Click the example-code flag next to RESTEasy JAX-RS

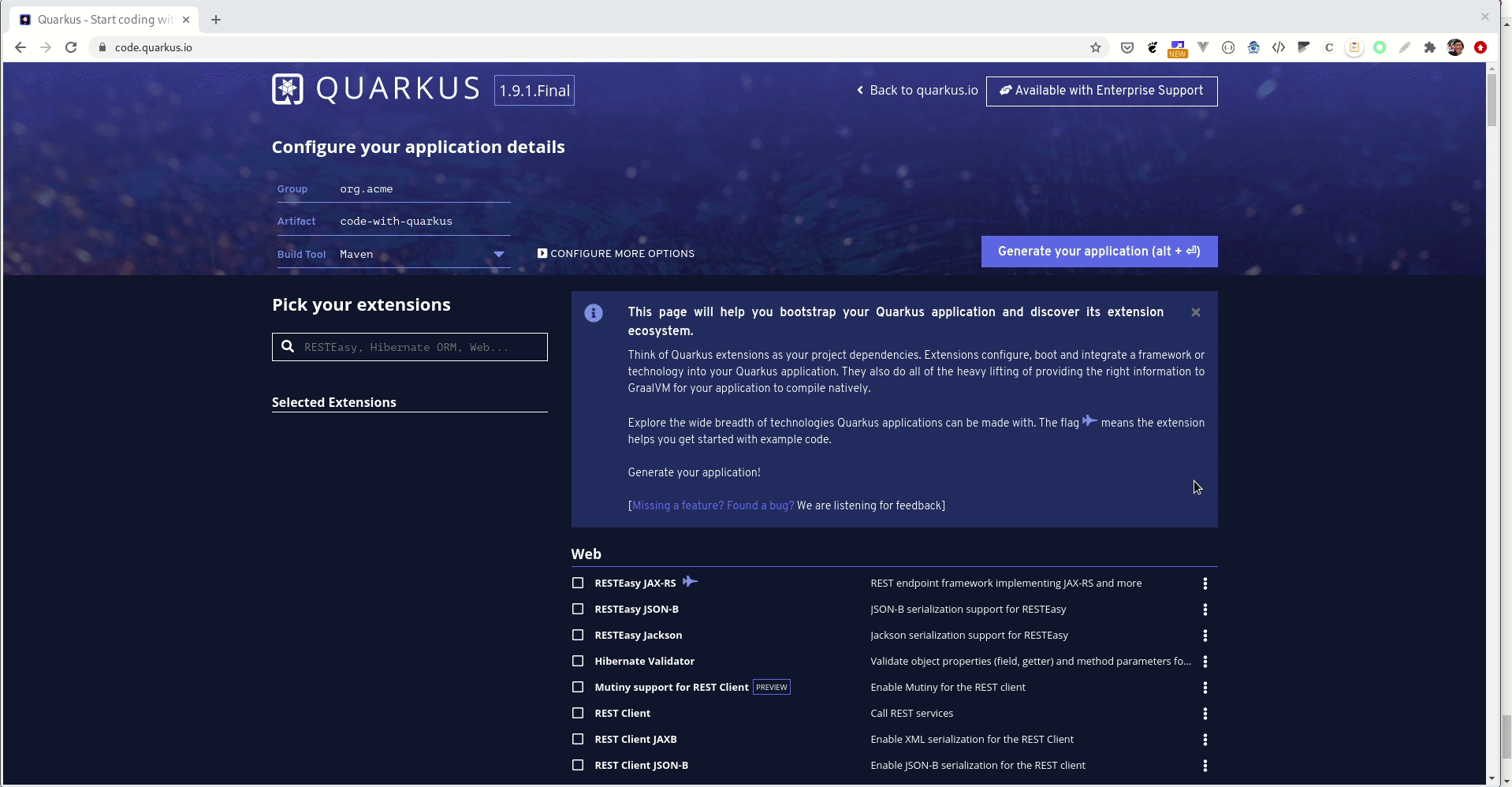(x=690, y=581)
